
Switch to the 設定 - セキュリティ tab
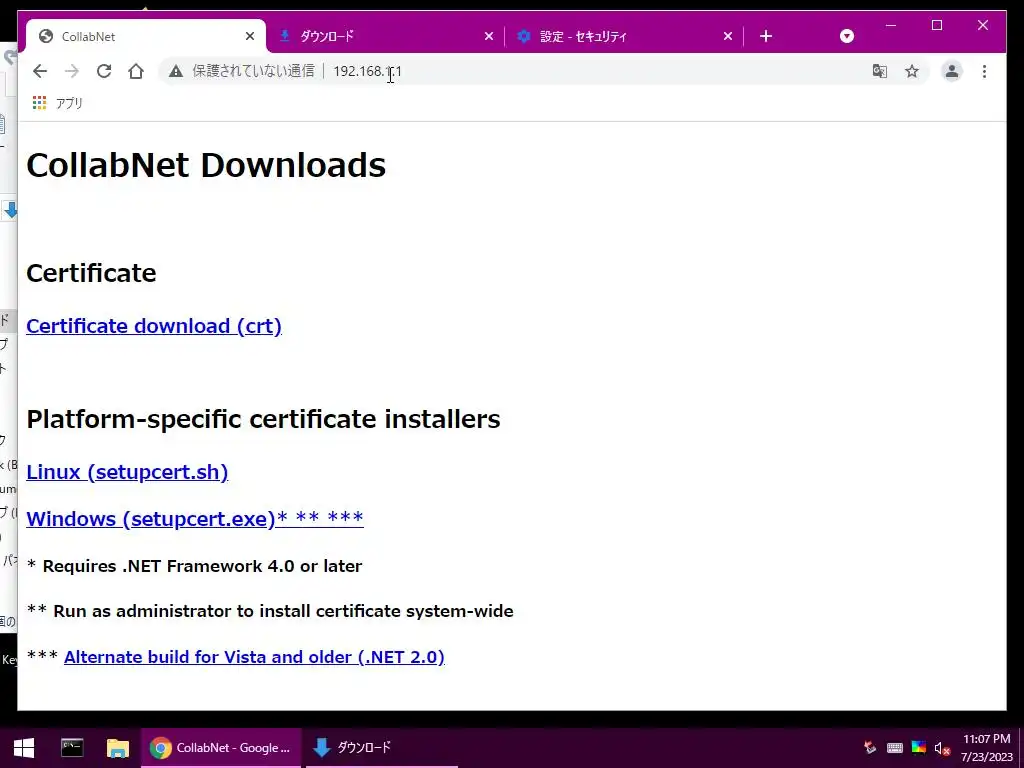625,37
